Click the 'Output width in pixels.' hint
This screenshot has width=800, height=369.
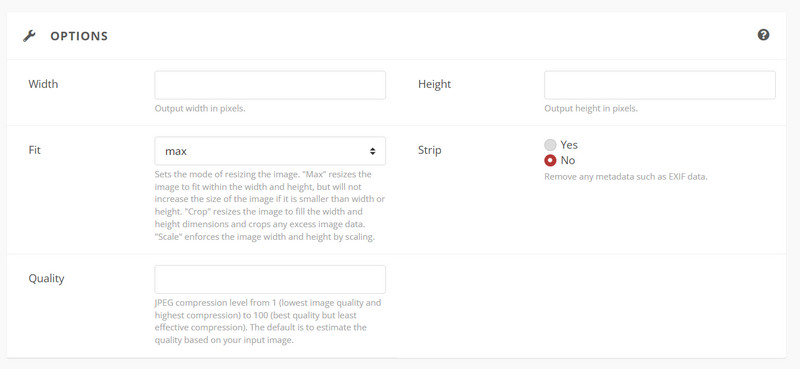pos(200,109)
